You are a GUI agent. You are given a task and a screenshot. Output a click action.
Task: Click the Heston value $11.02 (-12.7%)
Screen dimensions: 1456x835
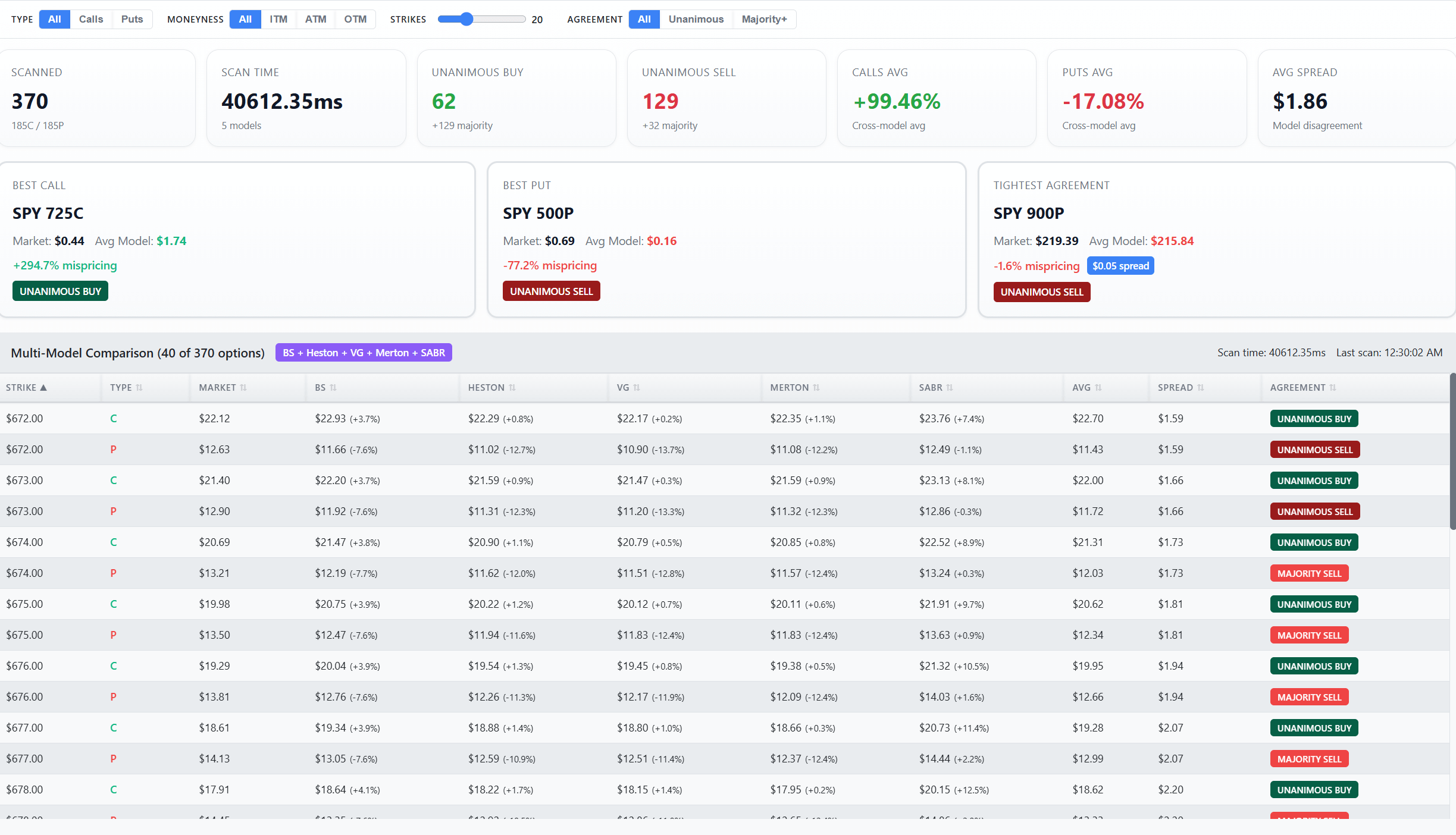pos(502,450)
